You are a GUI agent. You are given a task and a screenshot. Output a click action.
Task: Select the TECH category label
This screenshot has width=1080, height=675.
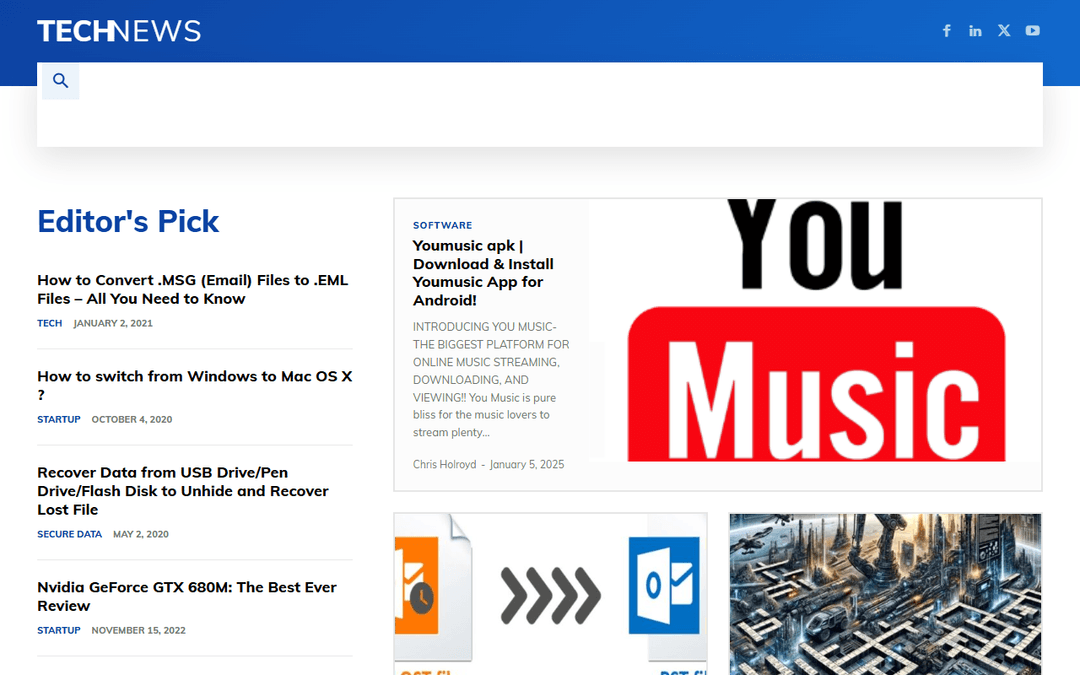pyautogui.click(x=50, y=323)
